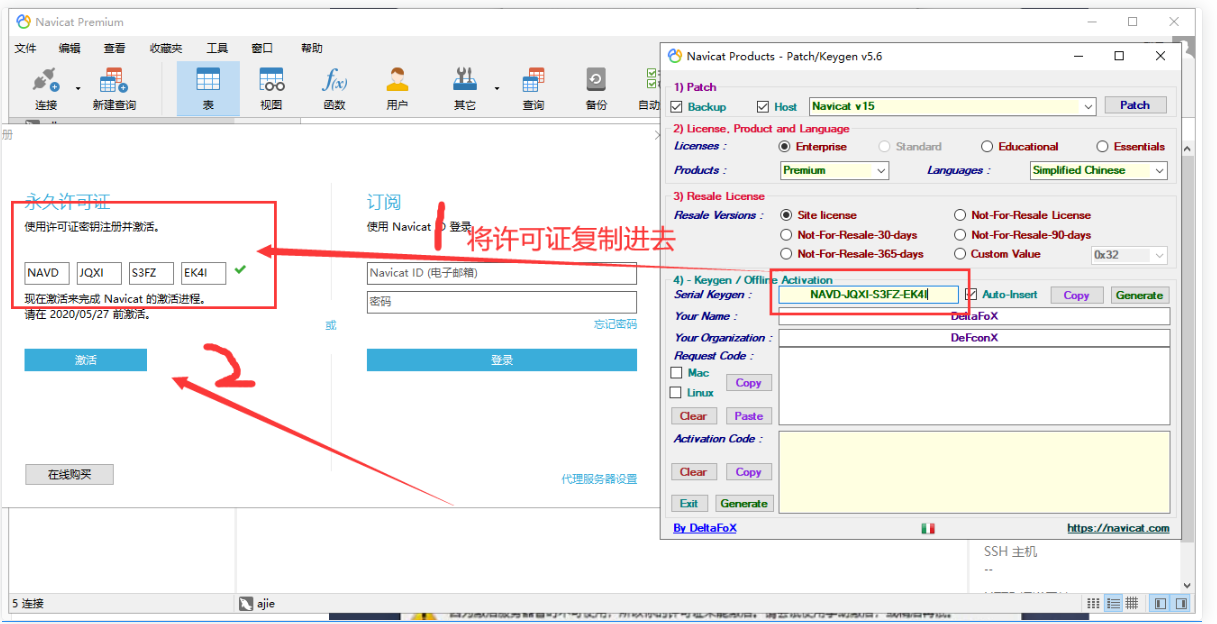Select the 其它 (Others) toolbar icon

pos(464,88)
